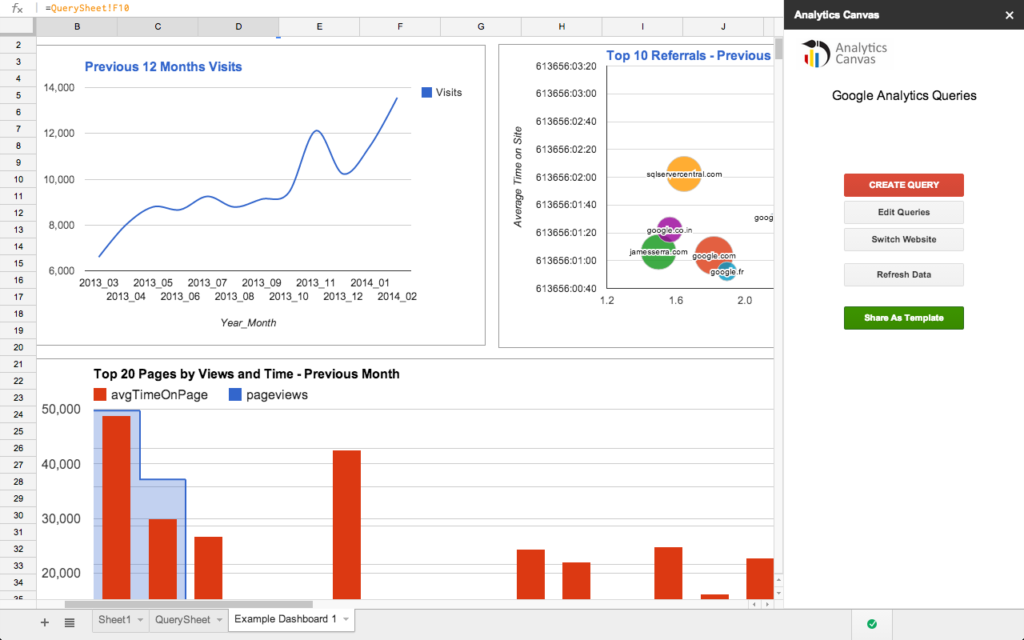Click the Analytics Canvas logo
1024x640 pixels.
(845, 53)
